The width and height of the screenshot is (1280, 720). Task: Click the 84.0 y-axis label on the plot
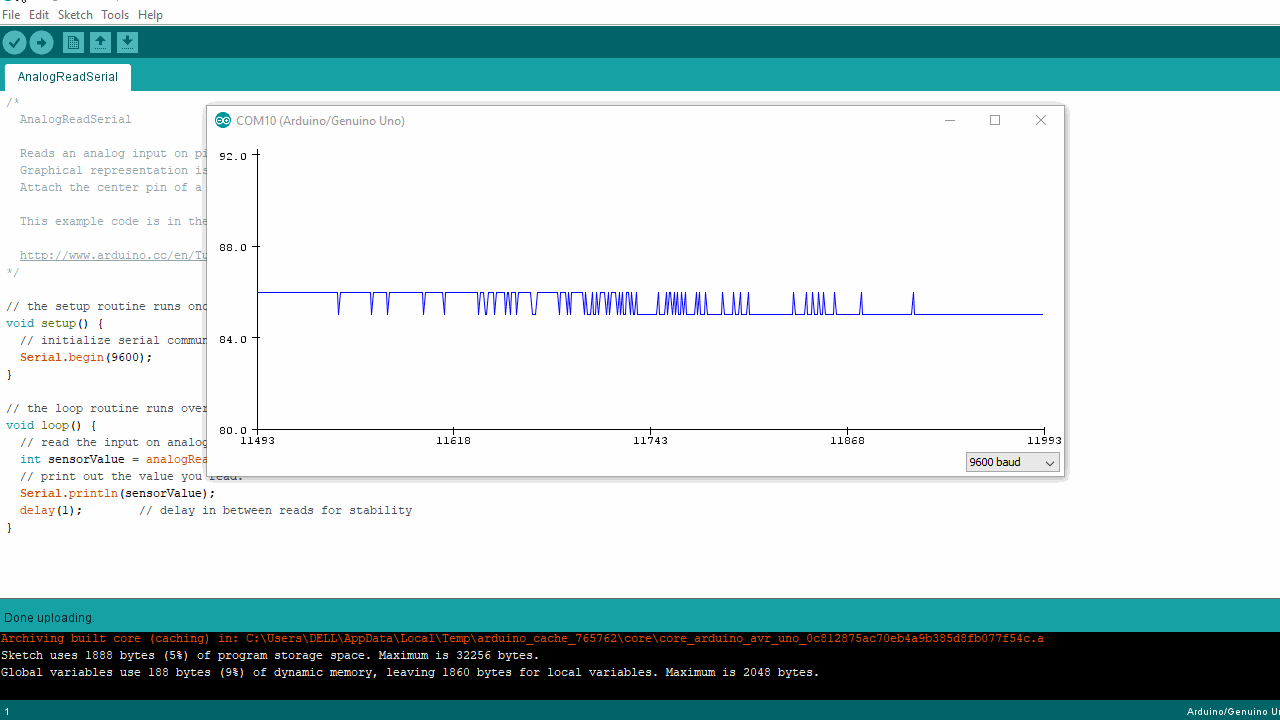233,339
